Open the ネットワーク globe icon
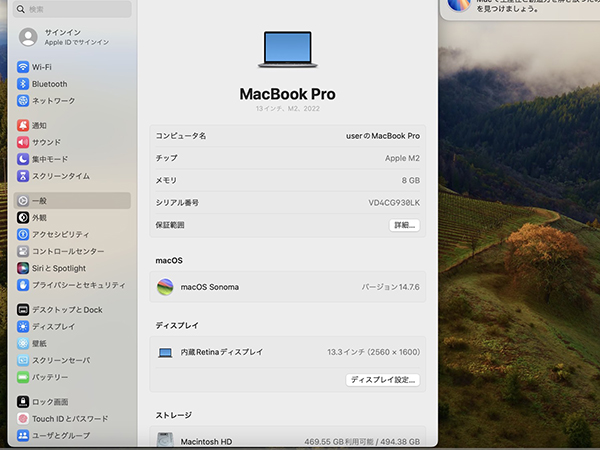This screenshot has width=600, height=450. pos(23,101)
